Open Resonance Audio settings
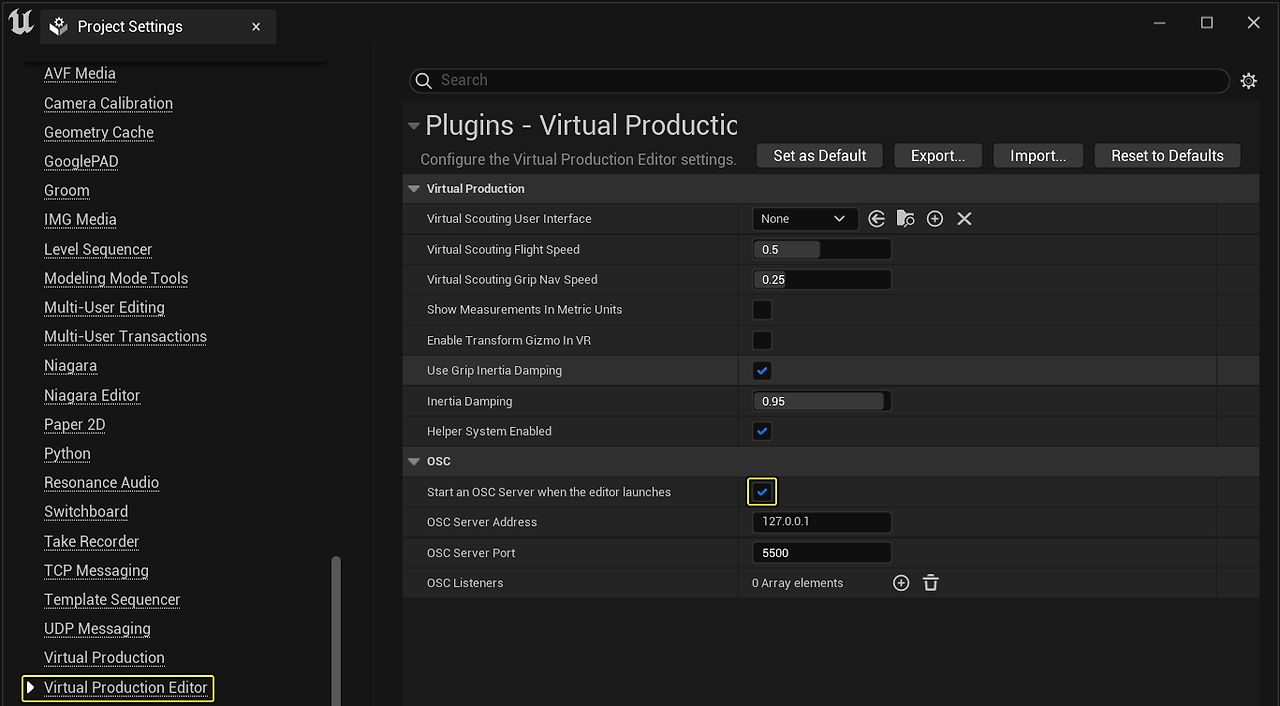 [x=101, y=482]
